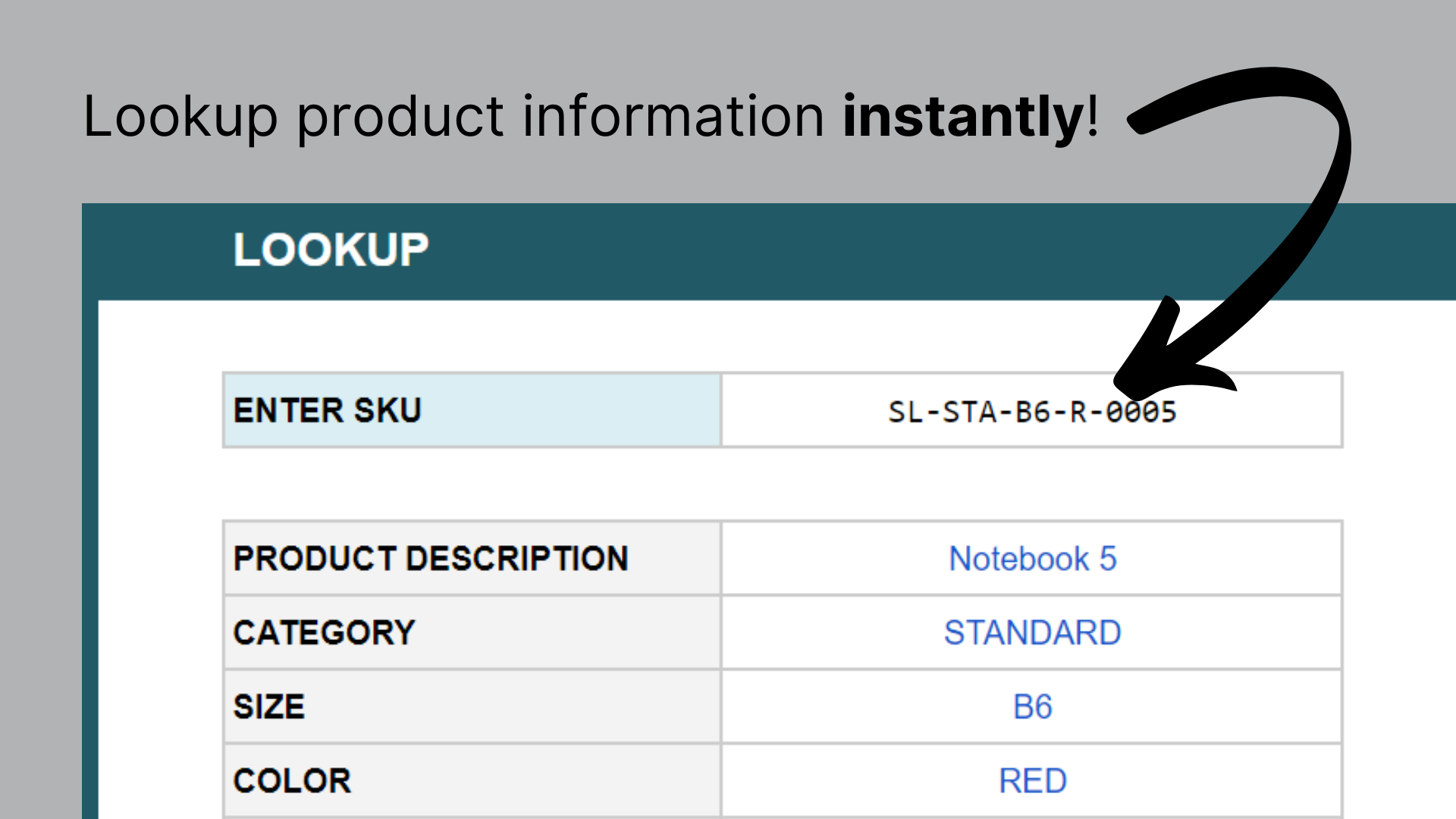Select the CATEGORY label cell
The image size is (1456, 819).
click(325, 632)
